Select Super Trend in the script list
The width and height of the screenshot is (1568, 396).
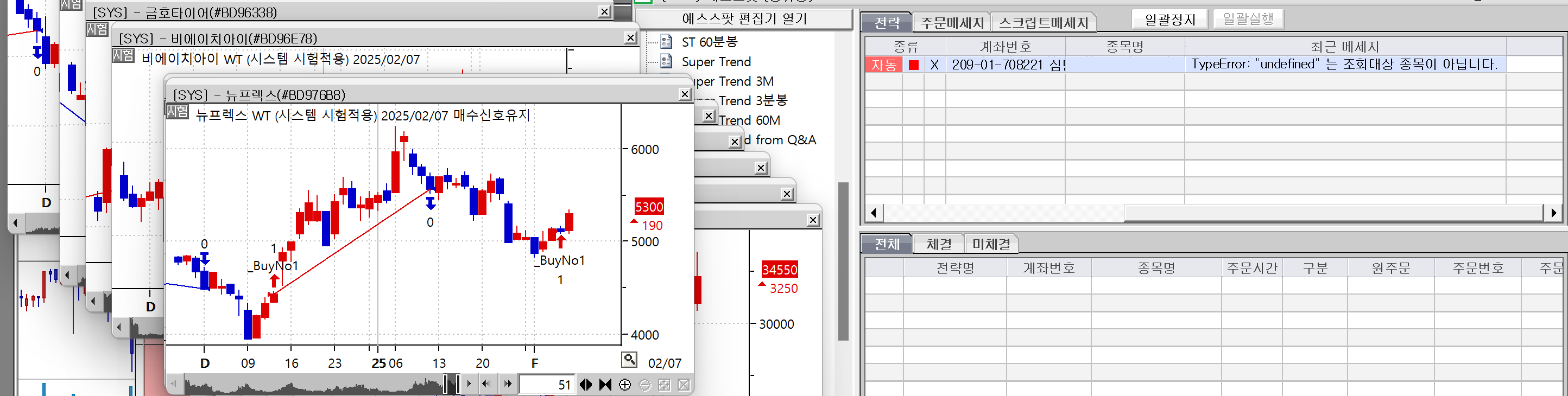[716, 61]
